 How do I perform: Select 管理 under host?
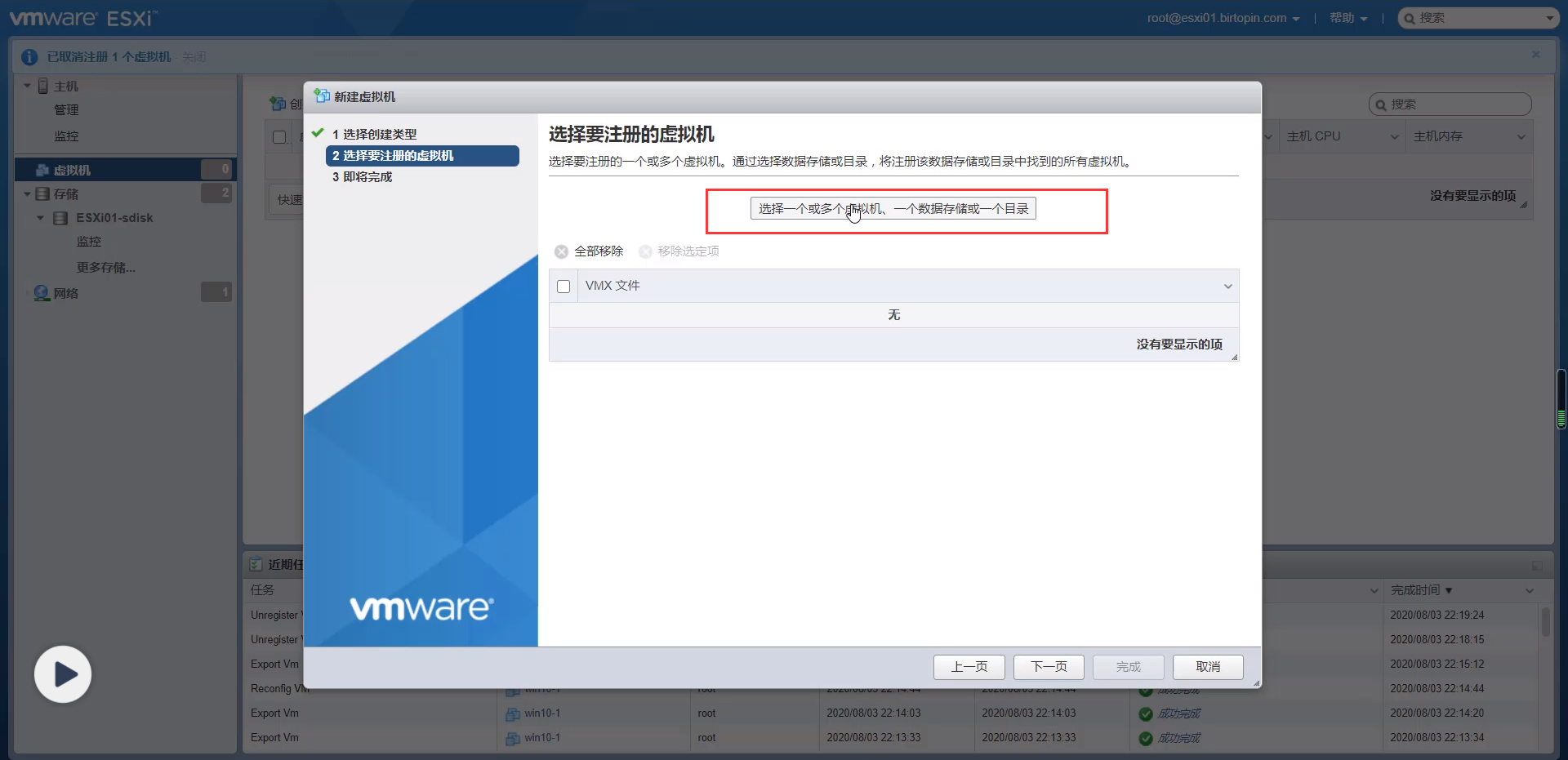(66, 110)
